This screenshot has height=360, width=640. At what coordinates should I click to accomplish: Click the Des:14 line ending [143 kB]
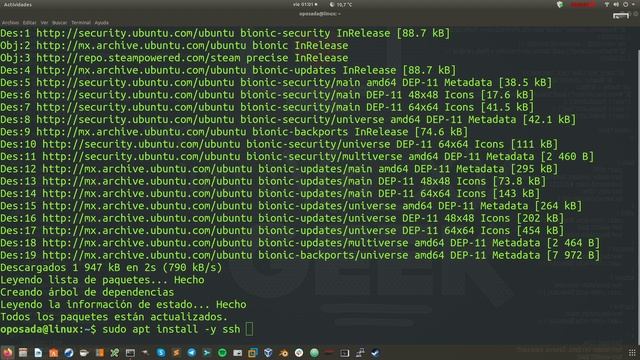pyautogui.click(x=270, y=193)
